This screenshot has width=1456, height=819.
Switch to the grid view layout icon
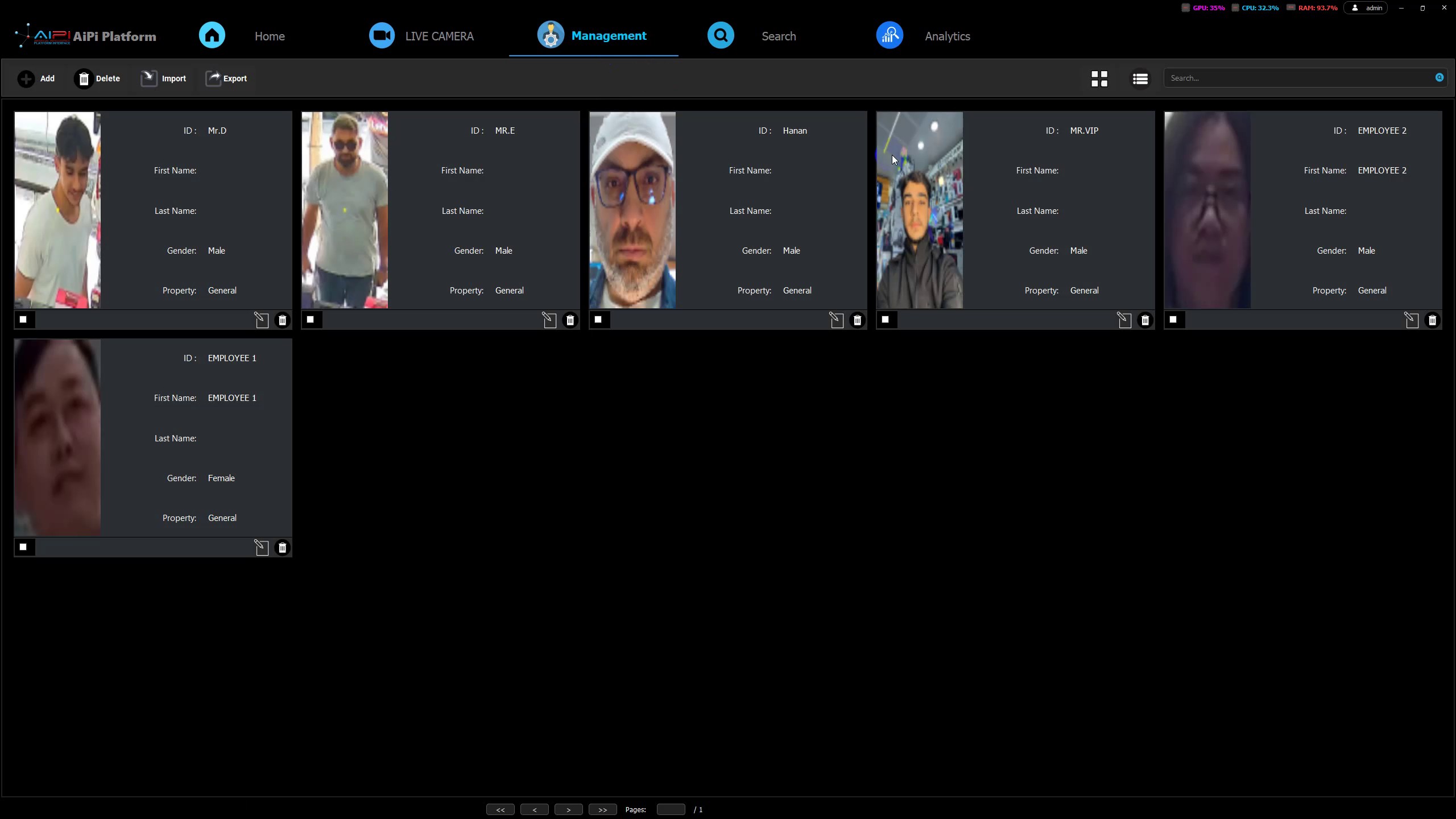point(1099,78)
